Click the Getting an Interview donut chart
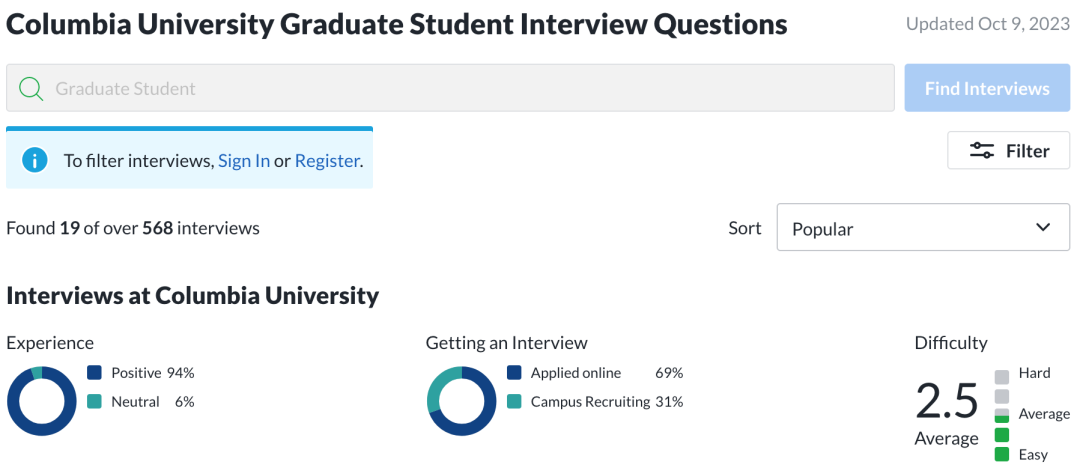This screenshot has height=471, width=1080. pyautogui.click(x=461, y=401)
